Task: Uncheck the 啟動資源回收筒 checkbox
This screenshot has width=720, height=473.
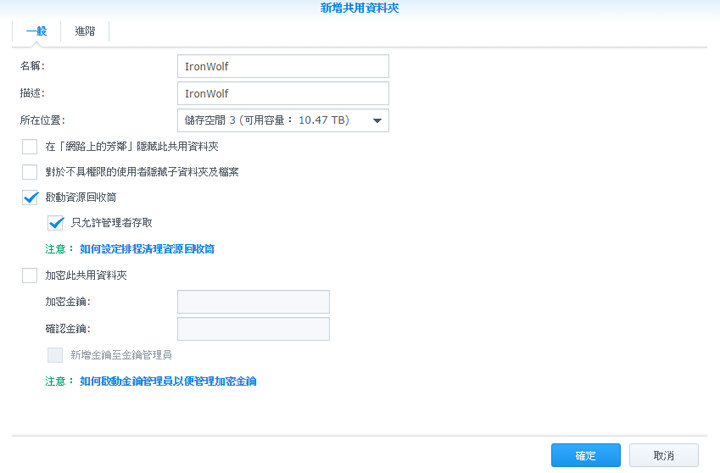Action: point(29,198)
